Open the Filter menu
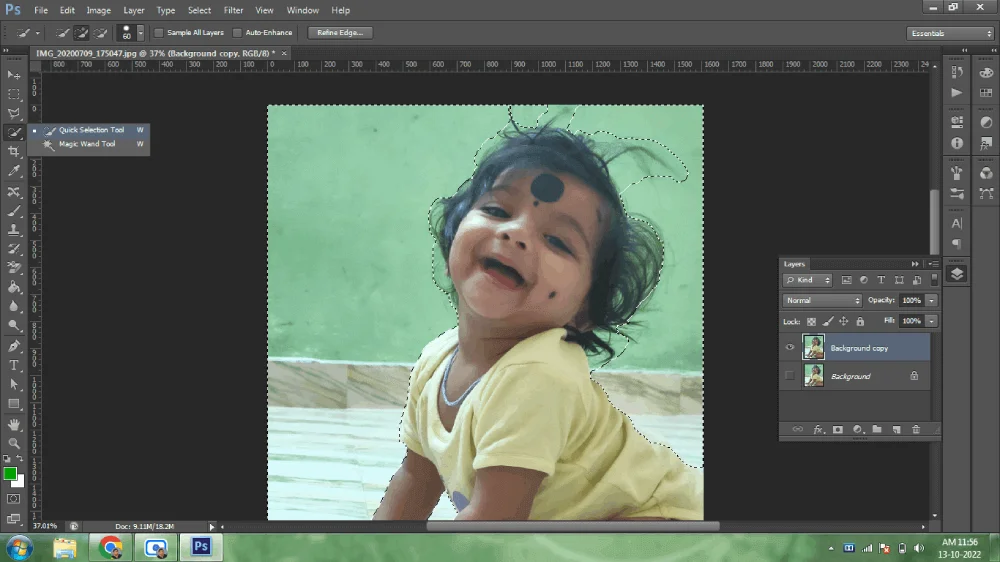Viewport: 1000px width, 562px height. tap(233, 10)
